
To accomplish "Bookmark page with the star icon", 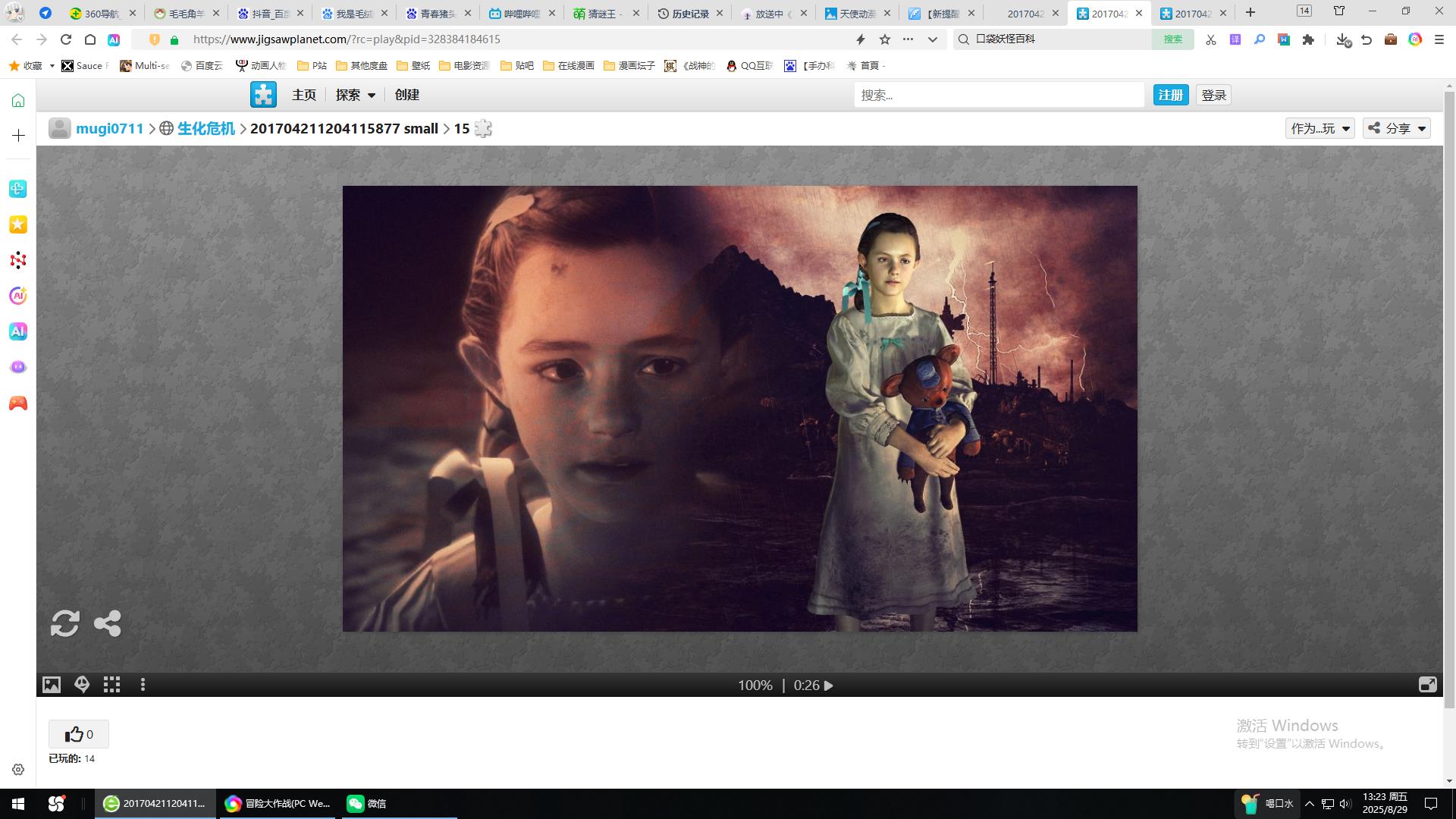I will click(x=884, y=39).
